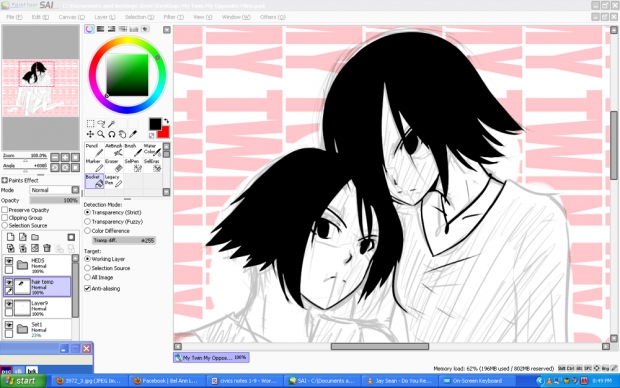
Task: Choose the Pencil brush tool
Action: point(95,150)
